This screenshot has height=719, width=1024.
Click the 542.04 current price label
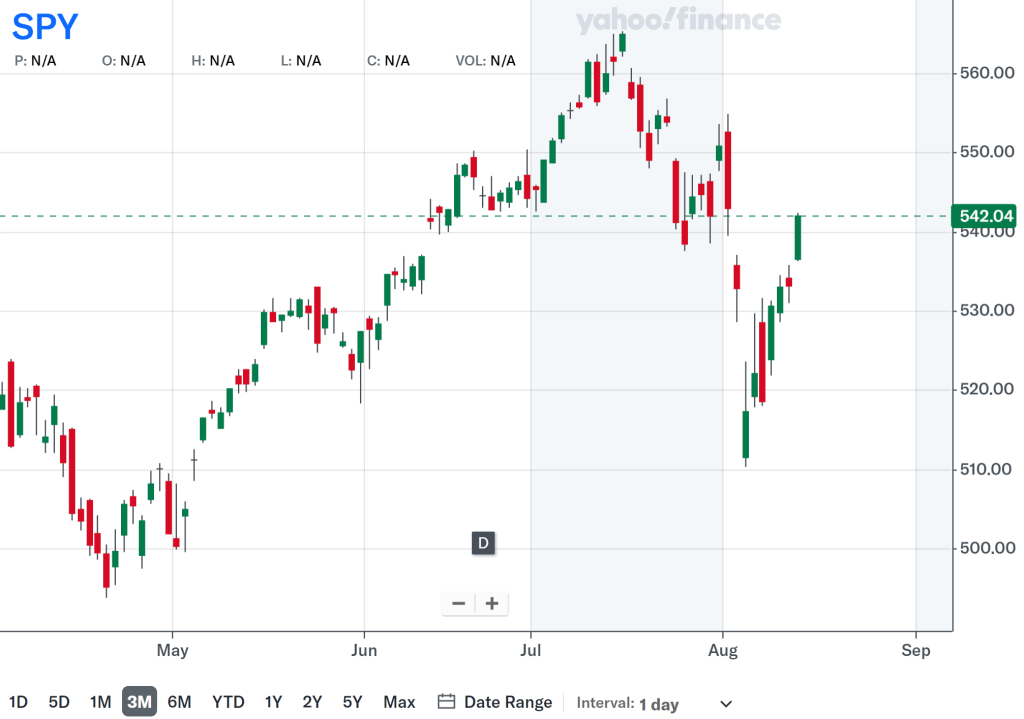coord(987,215)
